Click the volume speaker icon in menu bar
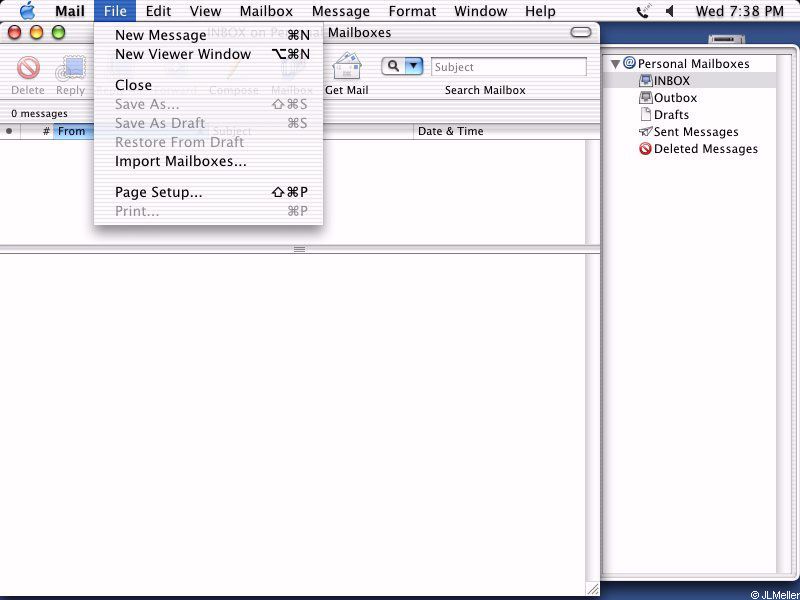Viewport: 800px width, 600px height. (670, 11)
